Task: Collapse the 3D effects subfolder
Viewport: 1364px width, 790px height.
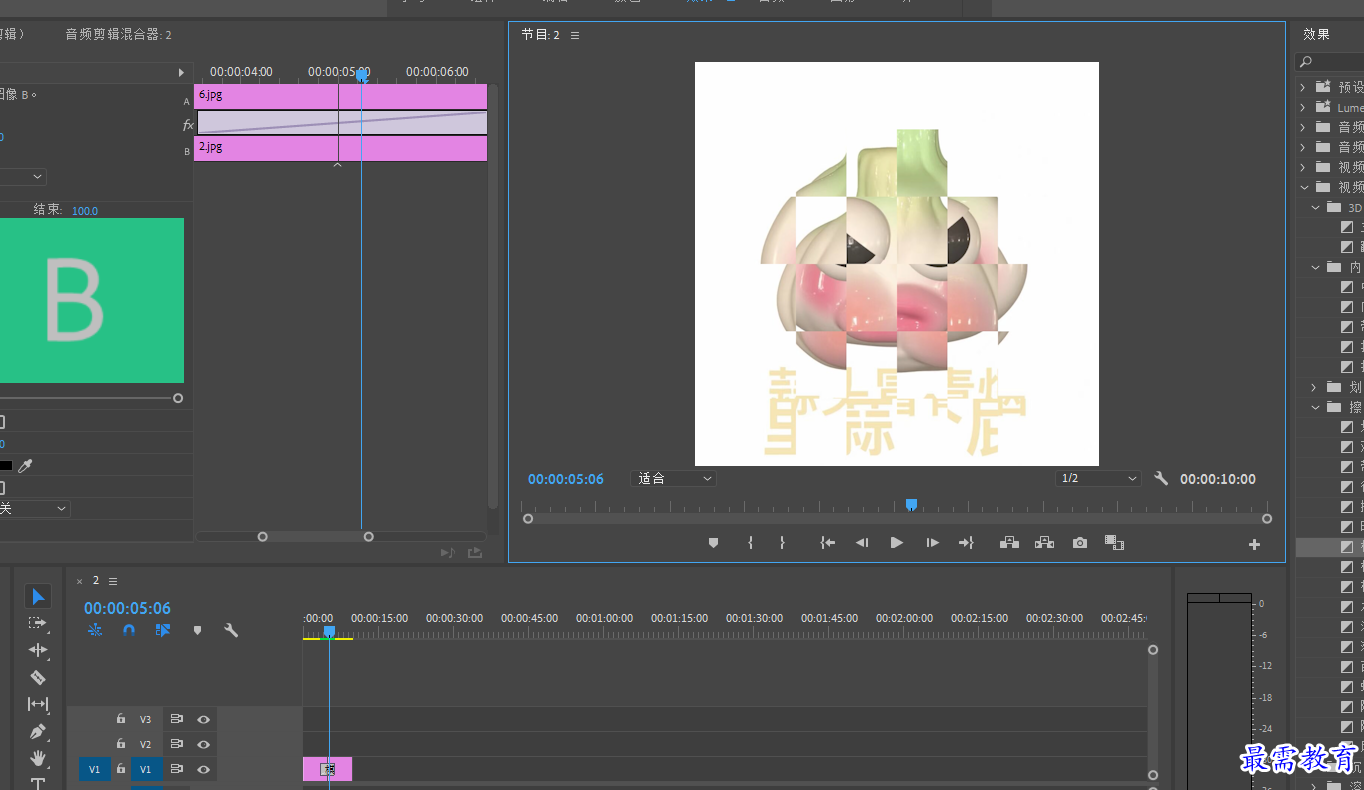Action: pyautogui.click(x=1315, y=208)
